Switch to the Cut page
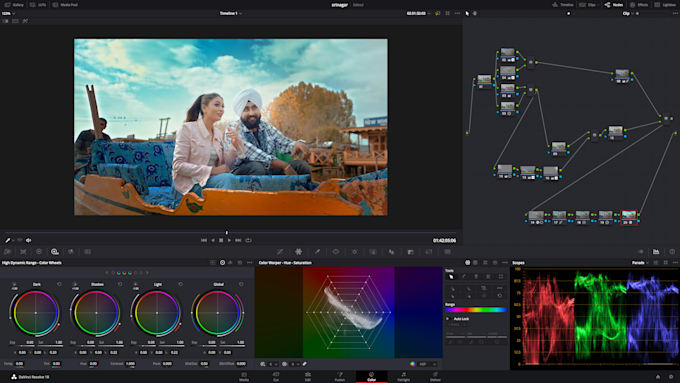Screen dimensions: 680x383 pos(276,376)
